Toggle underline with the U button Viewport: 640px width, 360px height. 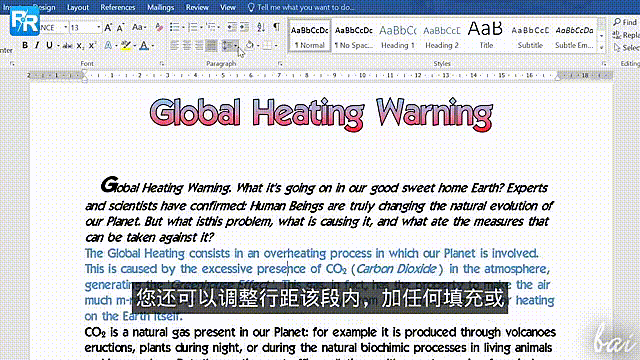point(49,45)
